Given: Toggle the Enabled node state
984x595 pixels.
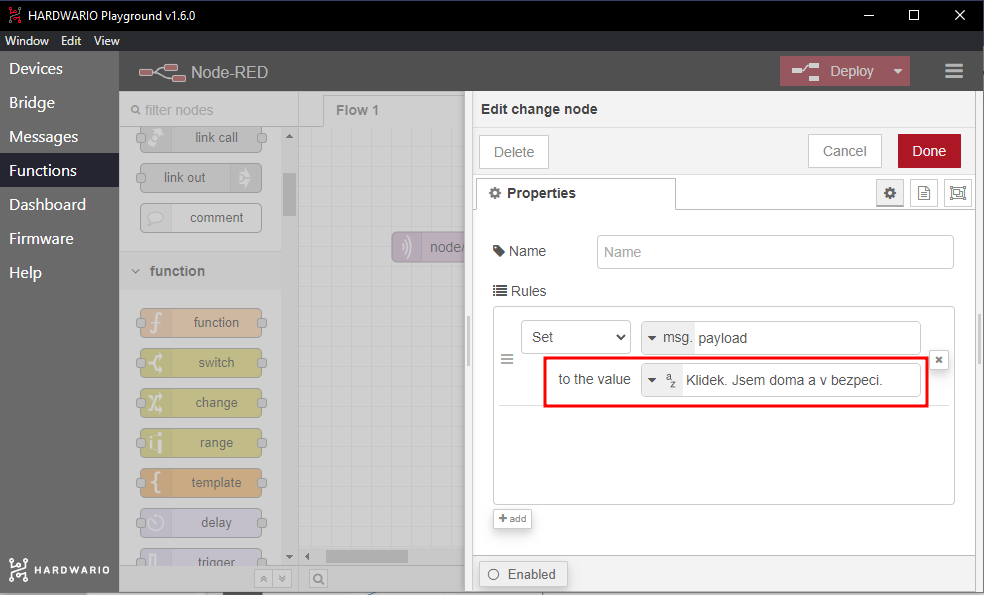Looking at the screenshot, I should (523, 574).
